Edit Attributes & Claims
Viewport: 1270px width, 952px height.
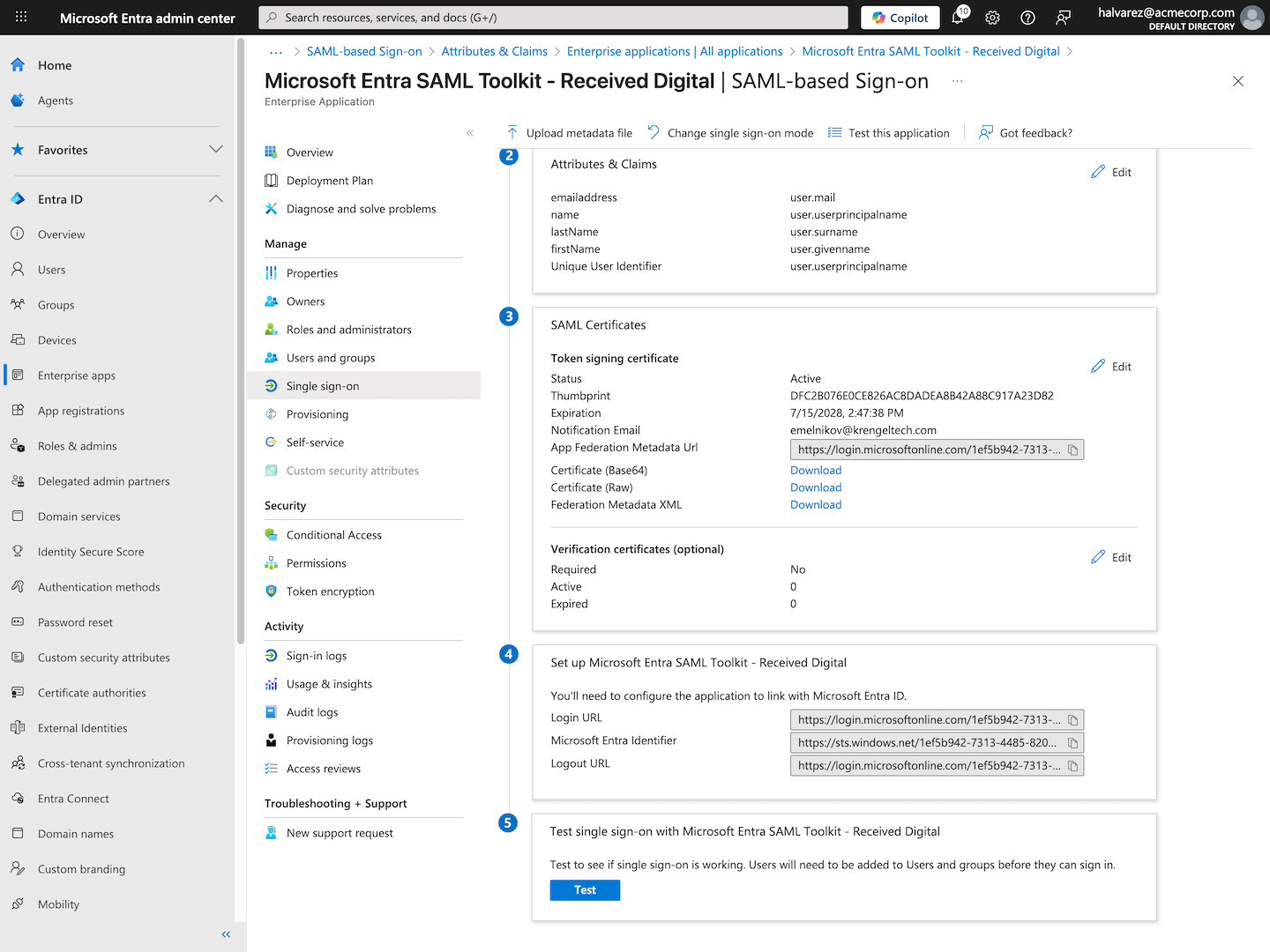point(1111,172)
